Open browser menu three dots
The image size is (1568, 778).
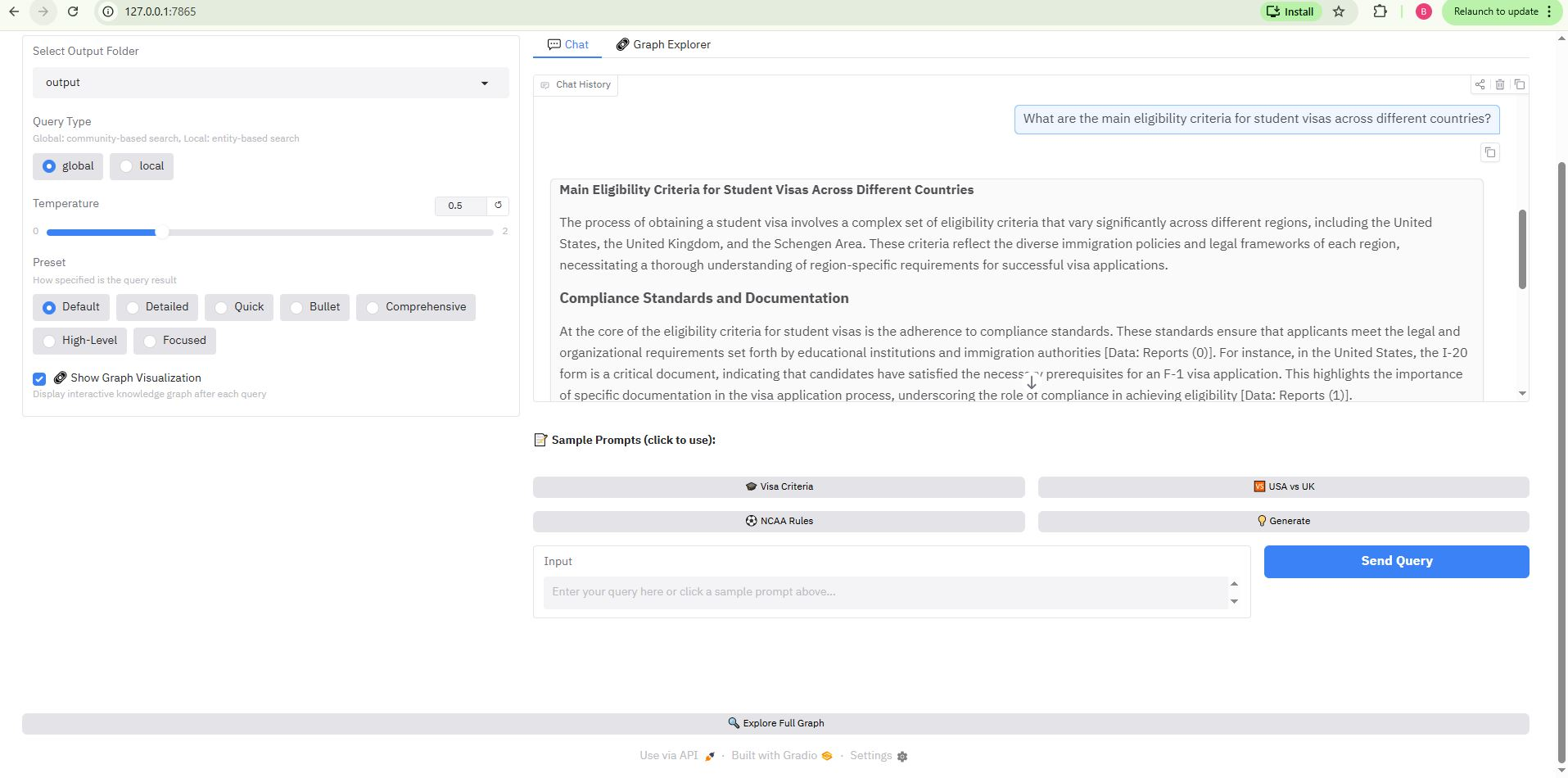pos(1549,11)
